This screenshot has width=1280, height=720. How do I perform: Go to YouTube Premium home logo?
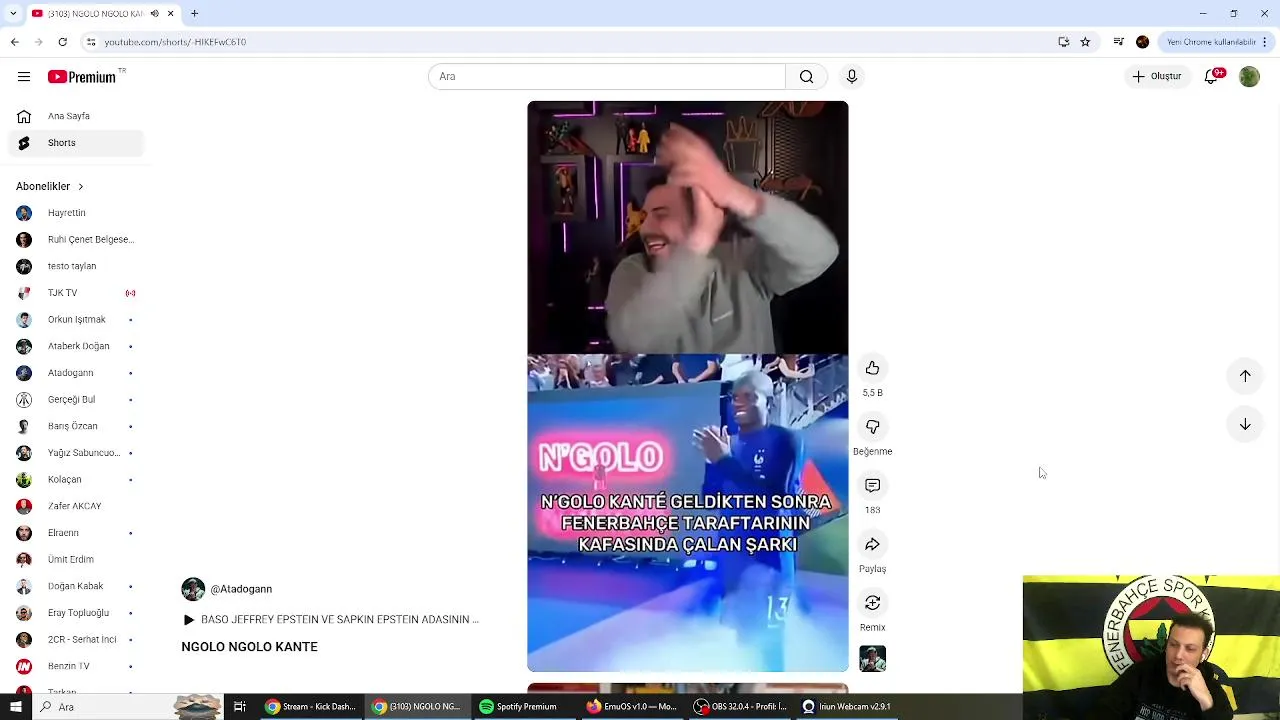click(x=82, y=77)
